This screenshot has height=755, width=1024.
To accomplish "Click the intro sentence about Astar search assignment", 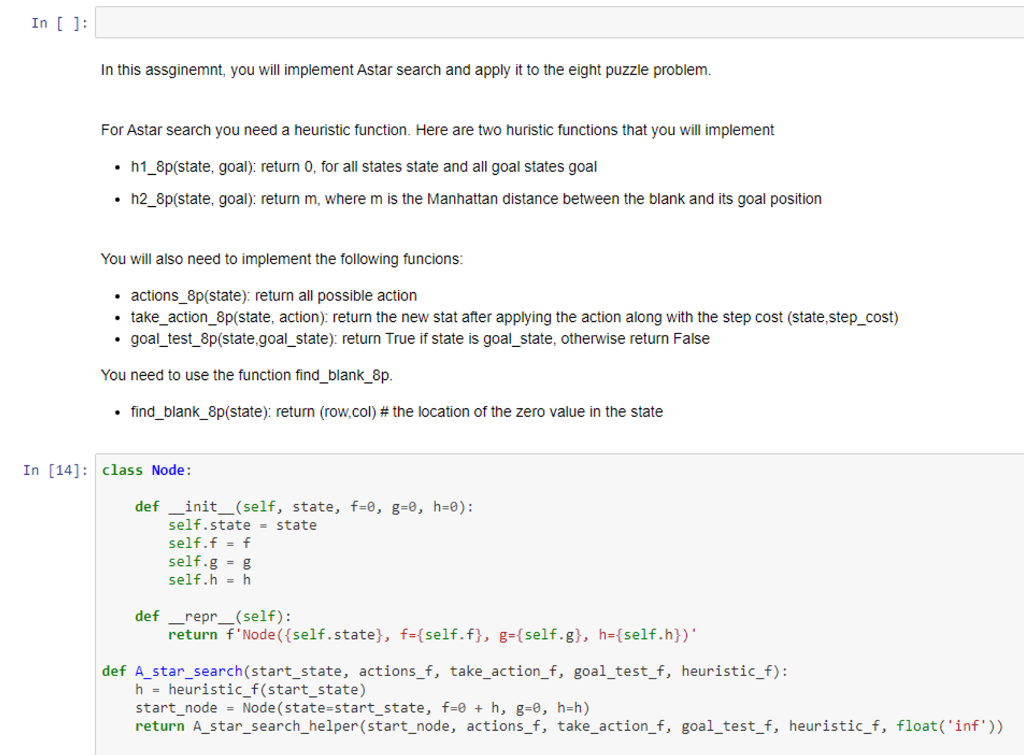I will click(x=406, y=70).
